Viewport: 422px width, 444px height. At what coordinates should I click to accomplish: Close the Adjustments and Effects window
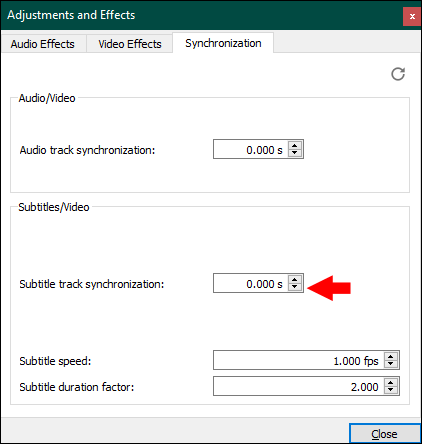point(412,16)
